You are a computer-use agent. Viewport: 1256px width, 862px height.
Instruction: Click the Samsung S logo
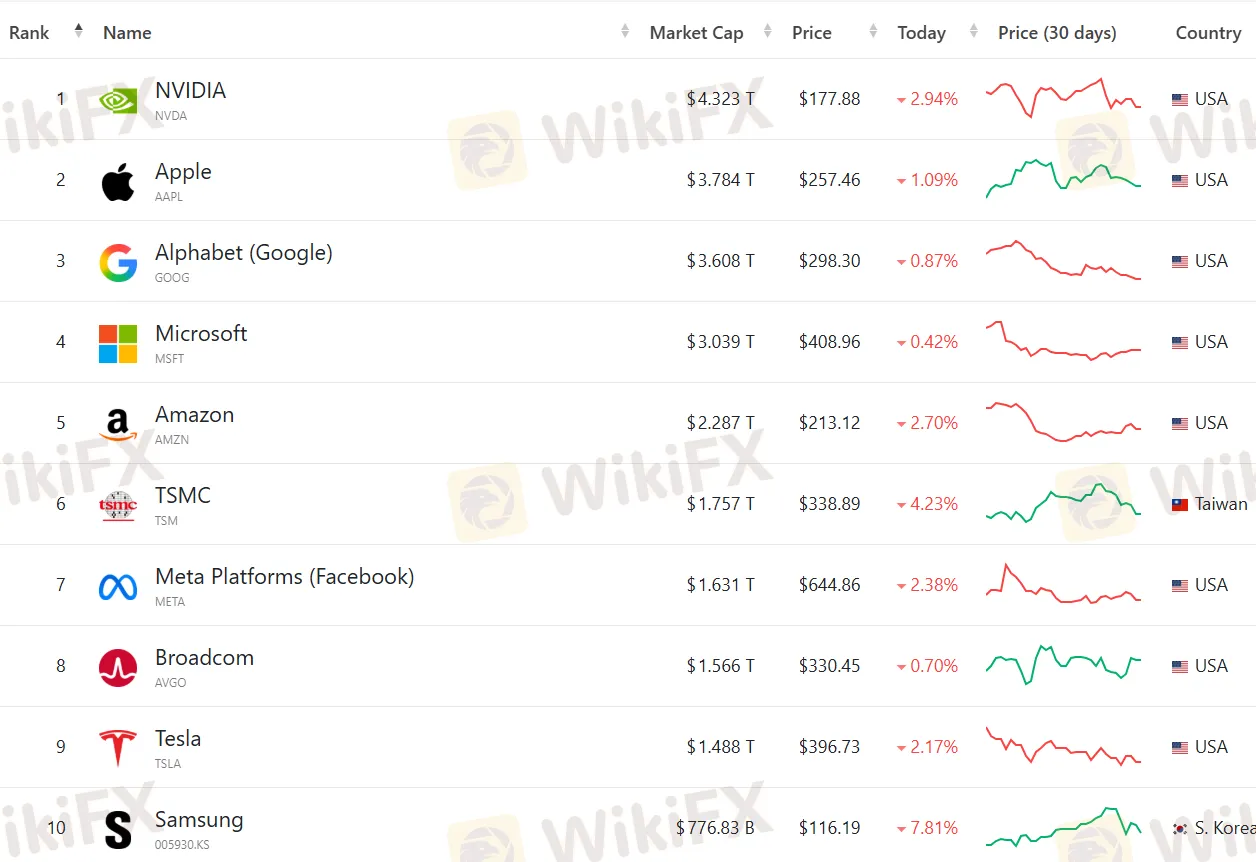pos(118,828)
